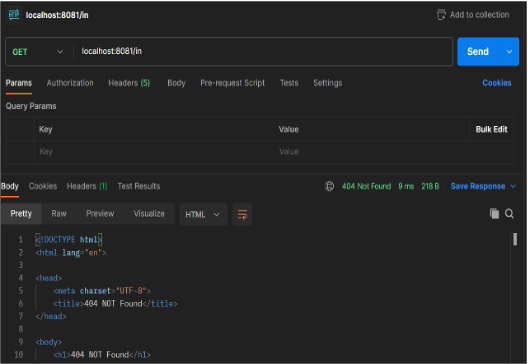
Task: Click the globe network icon near 404 status
Action: click(x=329, y=186)
